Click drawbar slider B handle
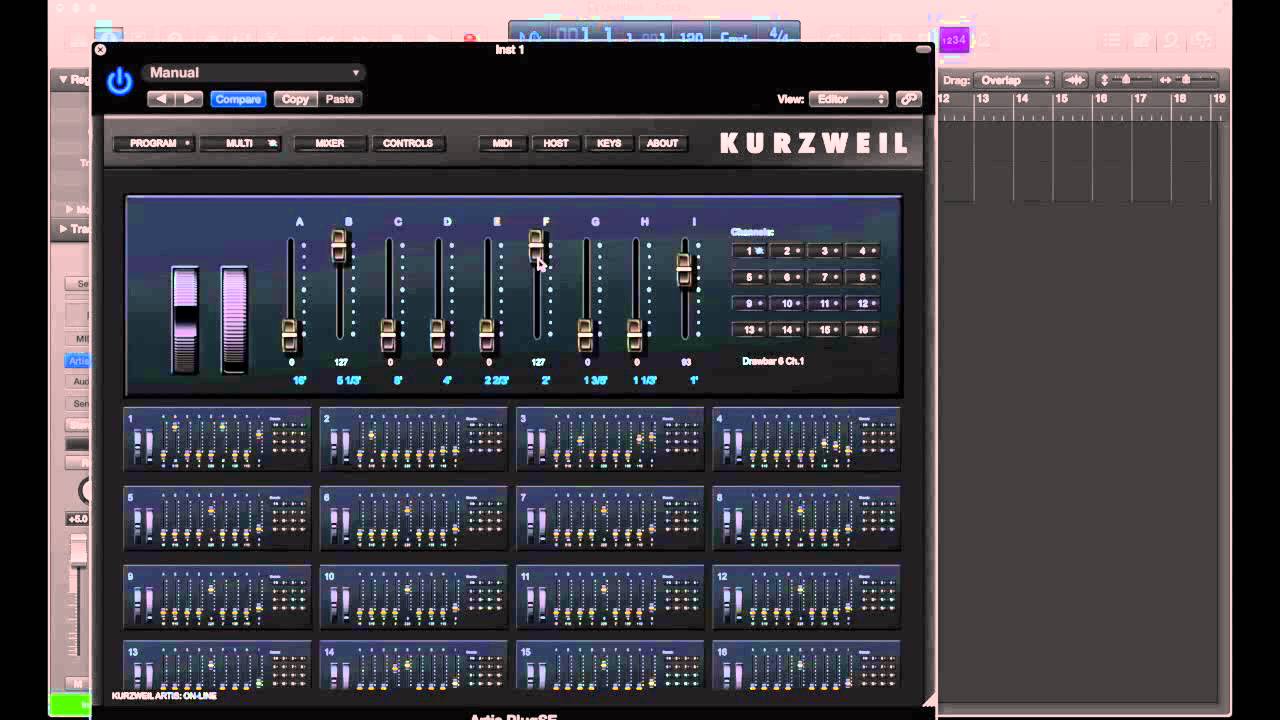 pyautogui.click(x=339, y=246)
